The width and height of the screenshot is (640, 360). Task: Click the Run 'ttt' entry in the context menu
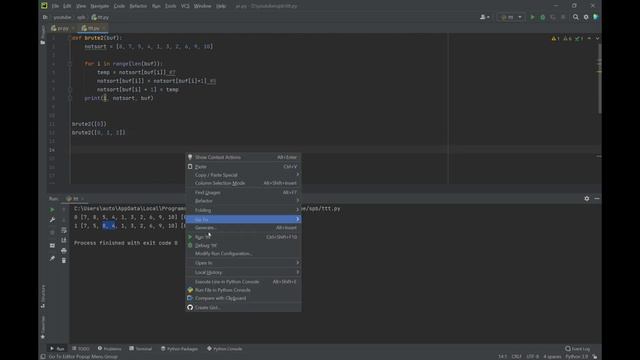(x=243, y=237)
